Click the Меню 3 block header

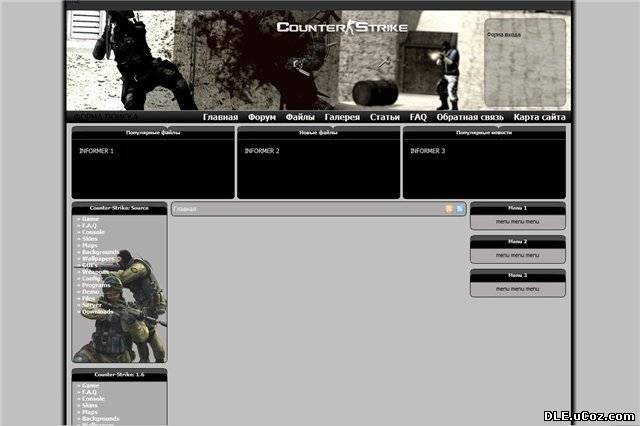(x=518, y=275)
